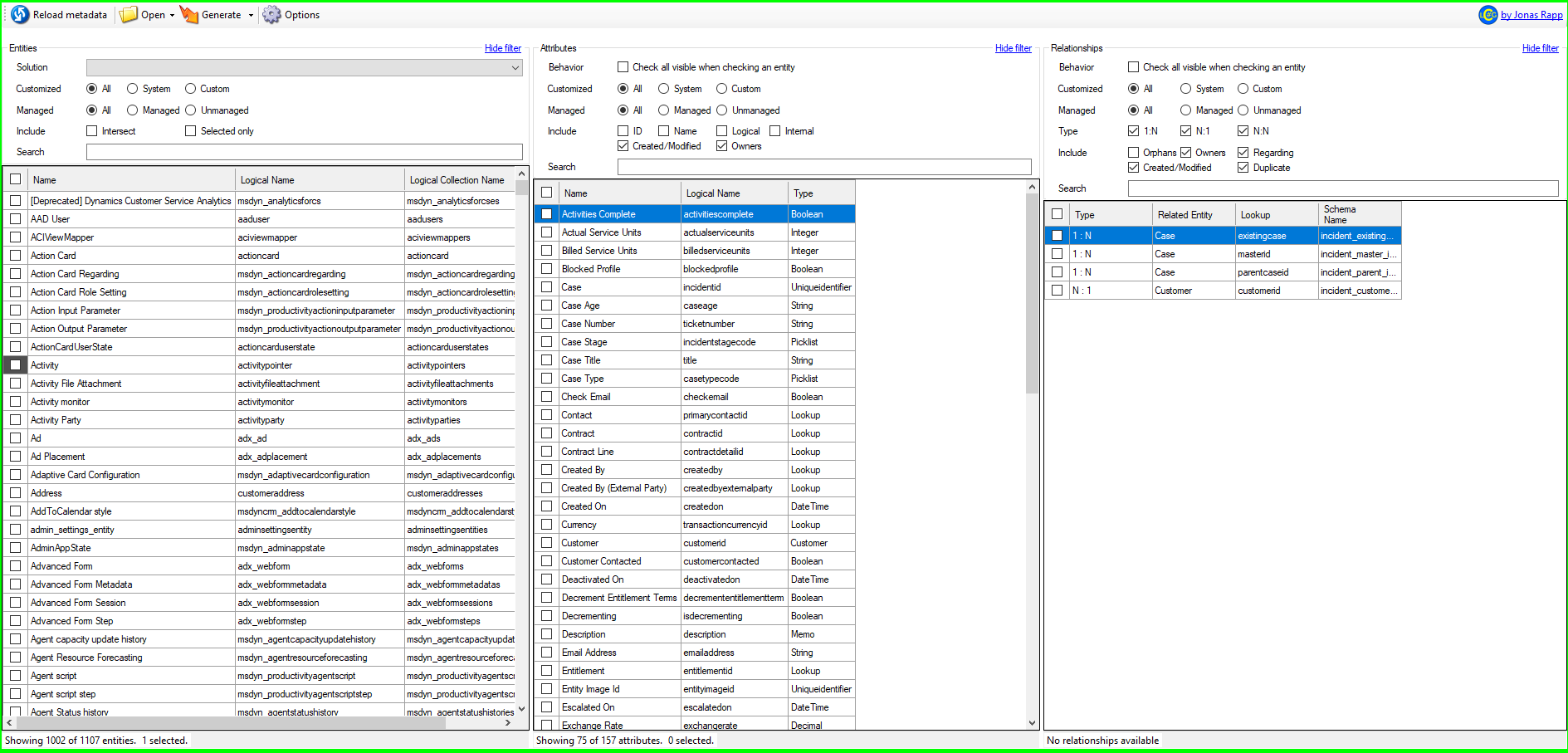Check the select-all box in attributes header
This screenshot has width=1568, height=753.
coord(547,193)
